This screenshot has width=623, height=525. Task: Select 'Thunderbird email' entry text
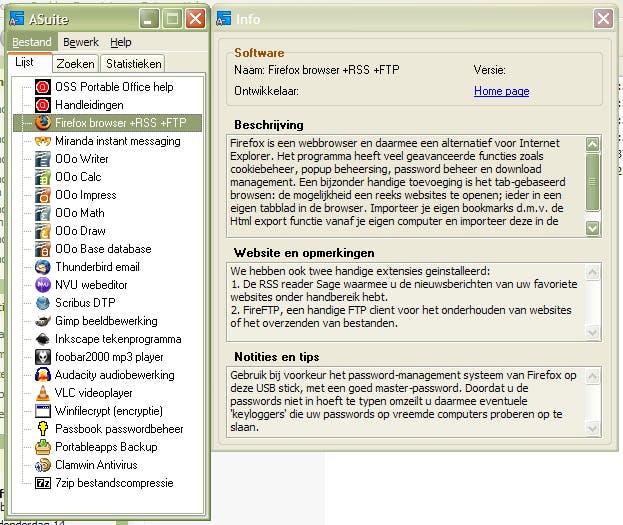pyautogui.click(x=97, y=267)
